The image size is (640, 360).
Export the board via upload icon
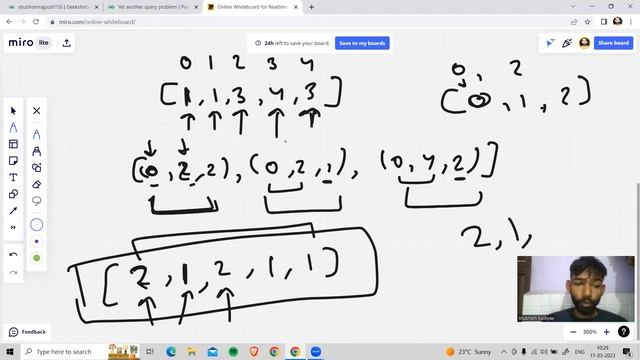click(67, 43)
